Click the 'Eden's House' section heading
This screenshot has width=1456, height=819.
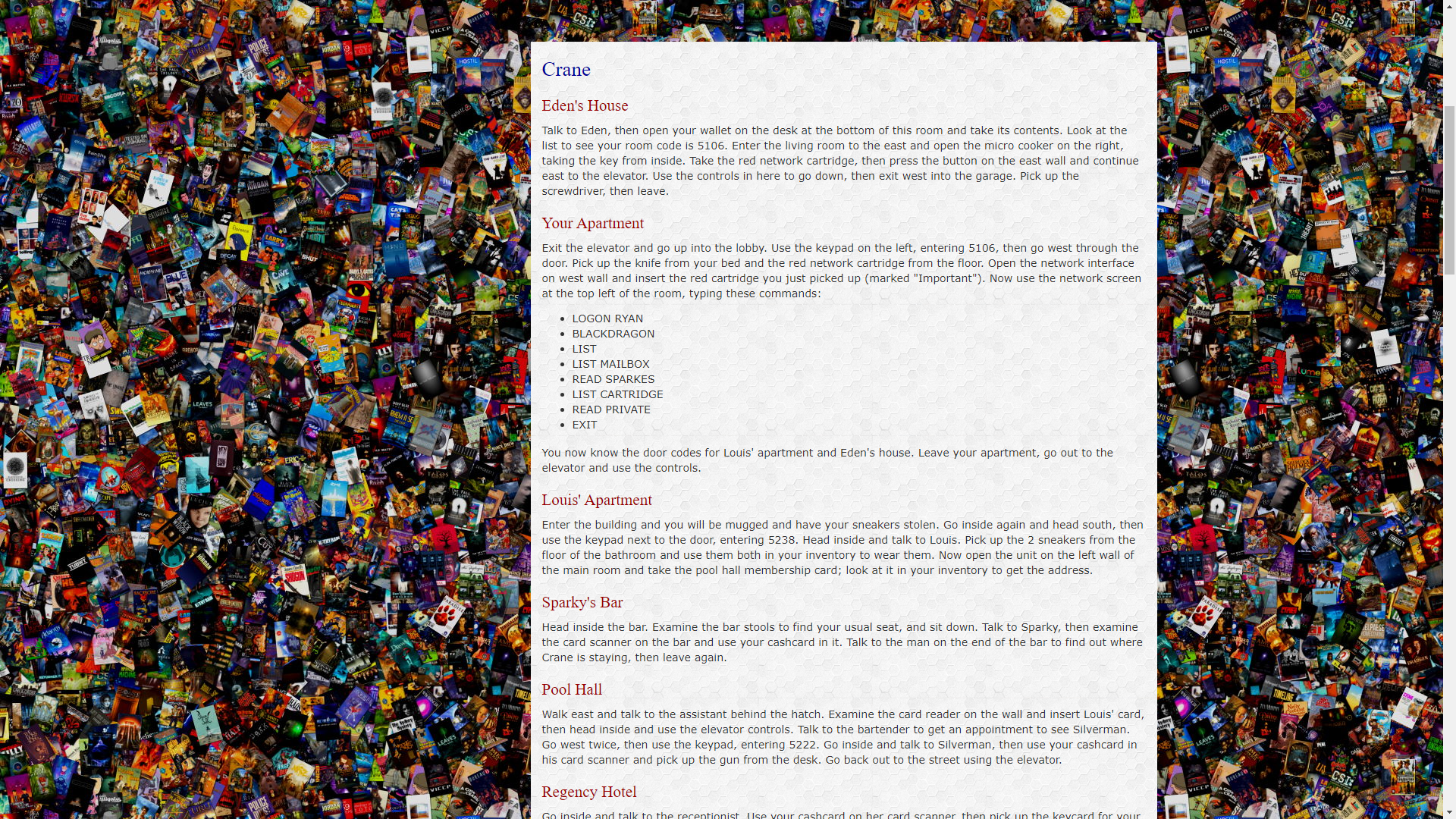pyautogui.click(x=584, y=104)
